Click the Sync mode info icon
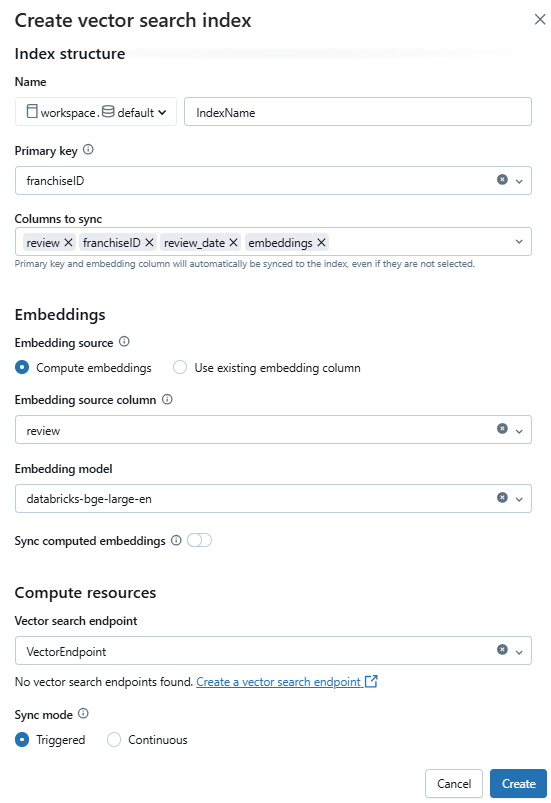The width and height of the screenshot is (551, 803). [83, 714]
